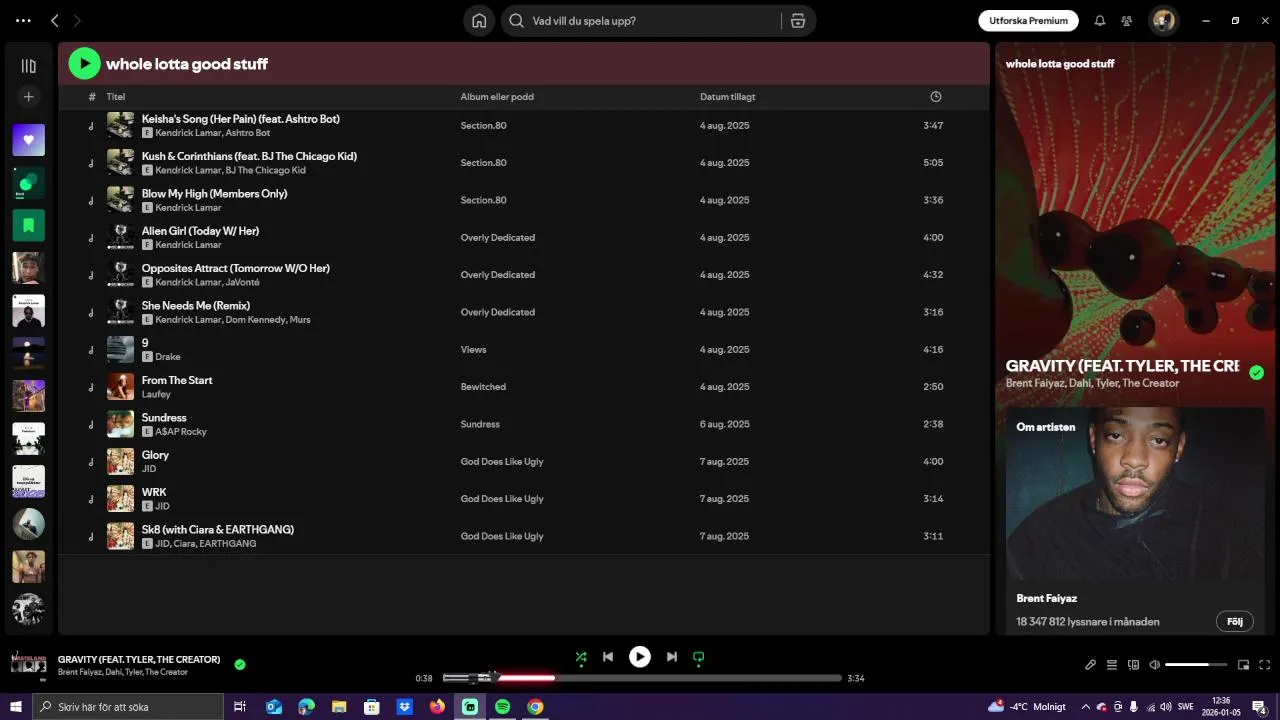Viewport: 1280px width, 720px height.
Task: Open connect to a device icon
Action: click(1133, 665)
